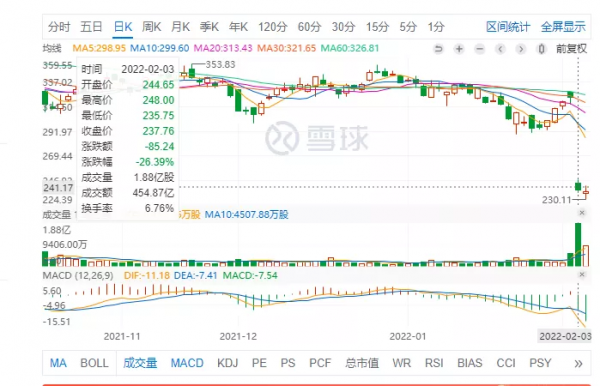Open 区间统计 range statistics
This screenshot has height=386, width=600.
click(508, 27)
